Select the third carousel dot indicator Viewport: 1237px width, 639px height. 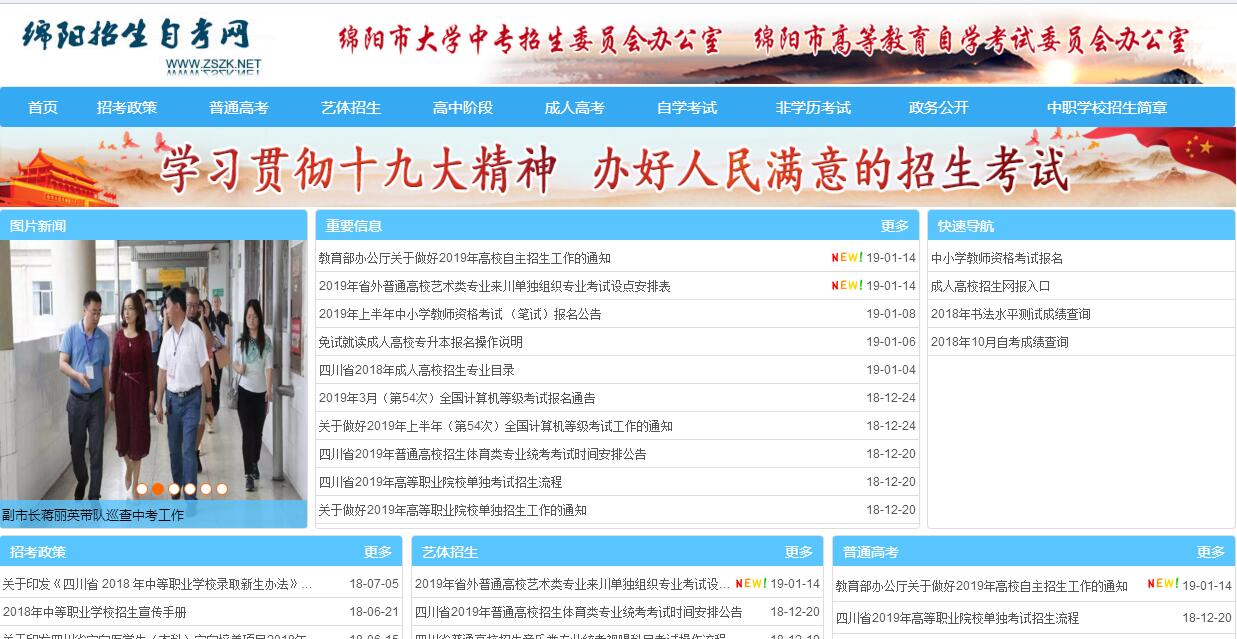pyautogui.click(x=174, y=489)
